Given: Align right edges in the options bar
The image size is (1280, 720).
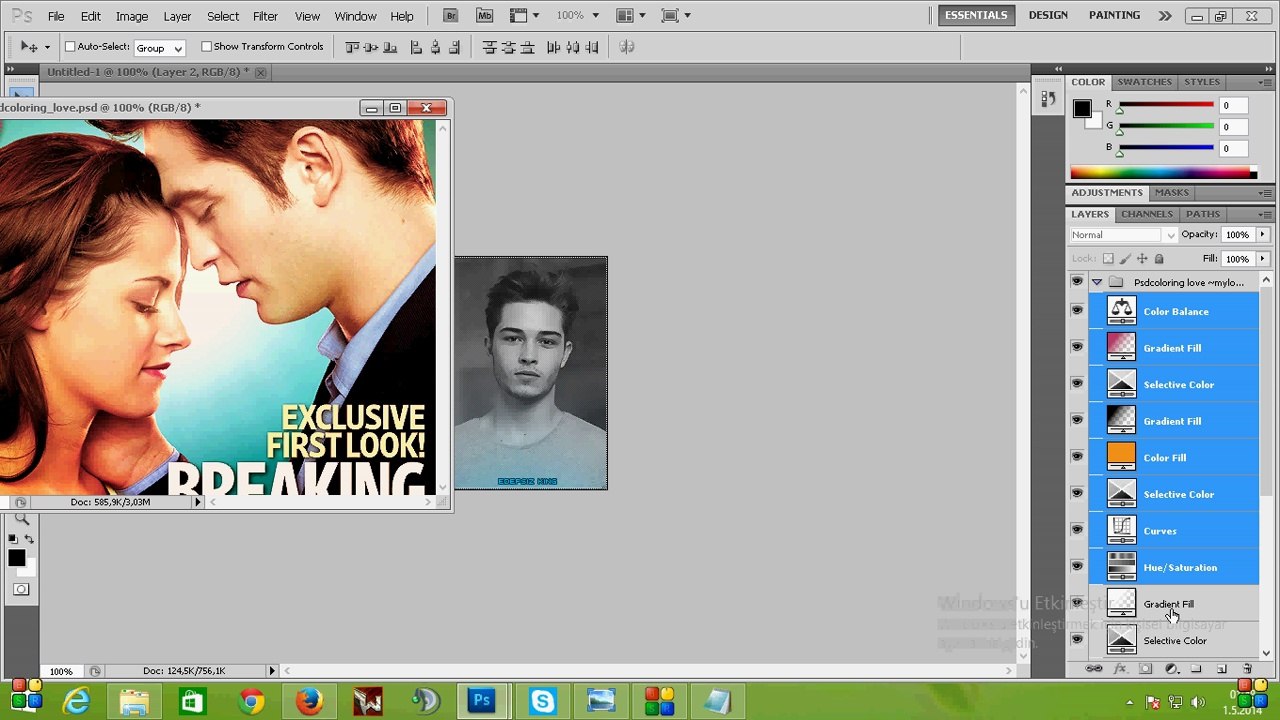Looking at the screenshot, I should [x=455, y=47].
